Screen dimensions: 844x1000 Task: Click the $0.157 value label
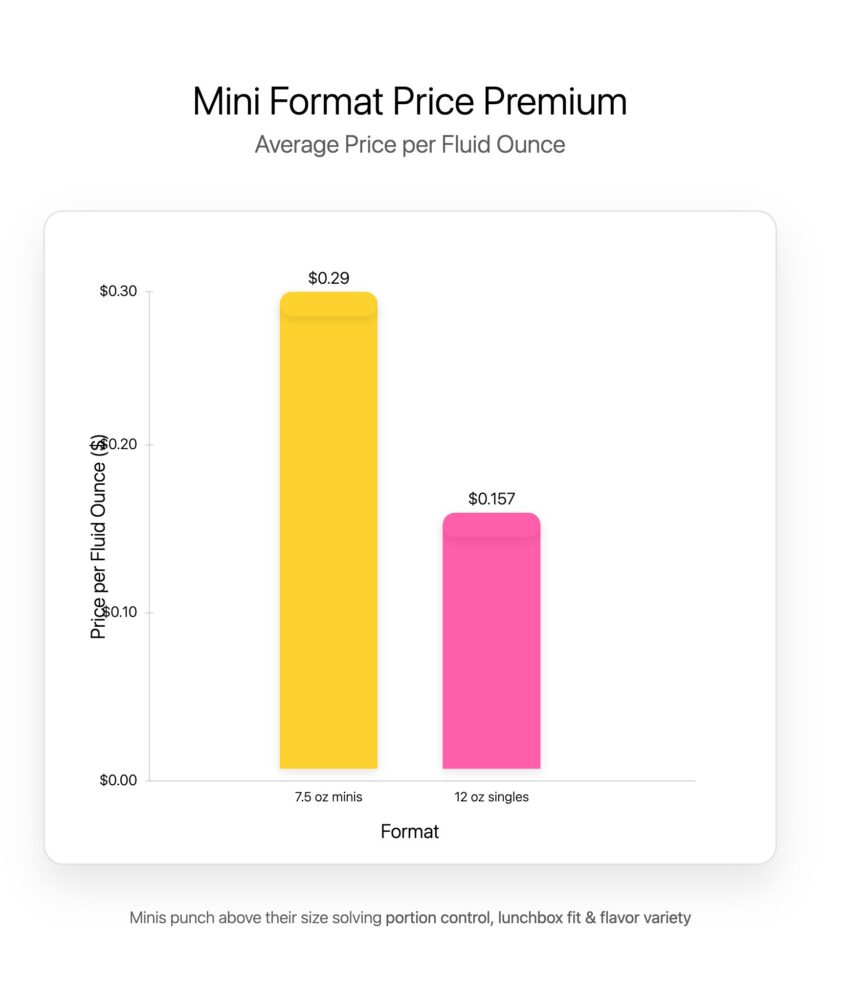point(491,498)
